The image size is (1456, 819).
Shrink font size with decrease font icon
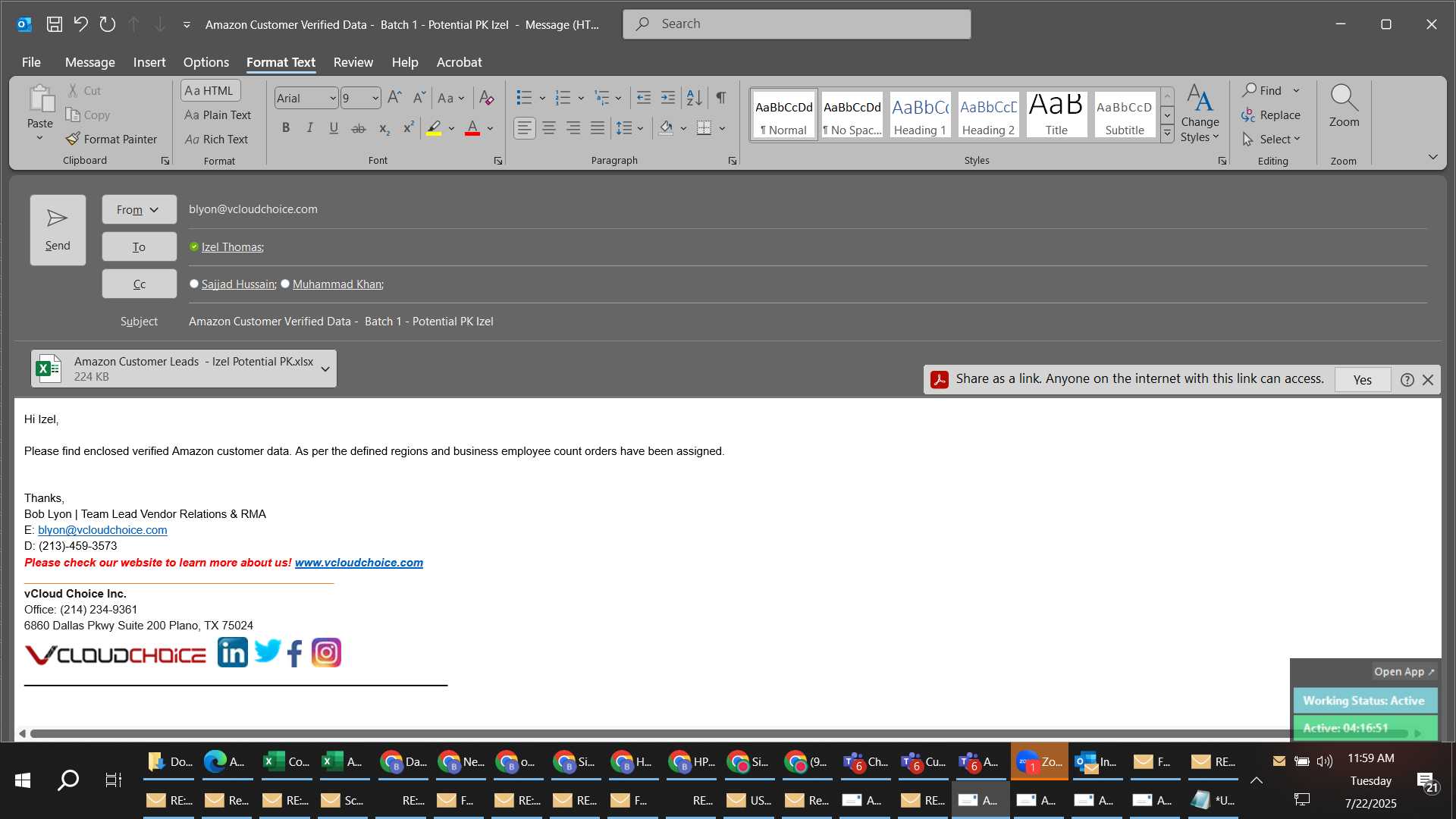coord(419,98)
